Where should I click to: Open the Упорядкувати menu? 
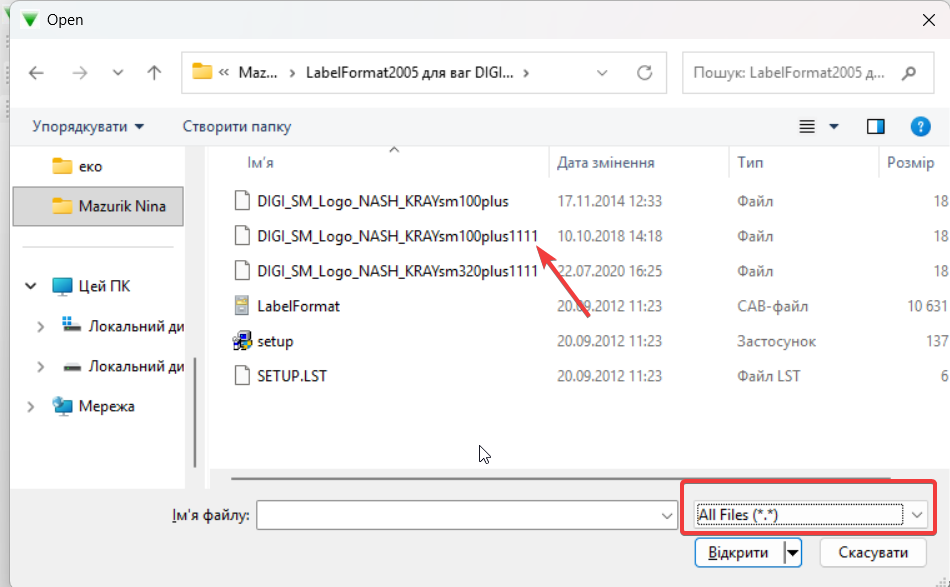click(88, 127)
